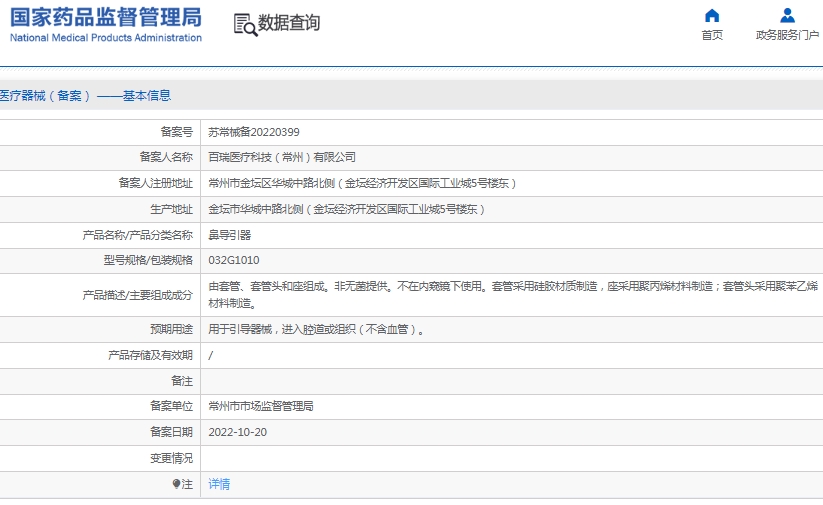Open the 详情 link in the 注 row
This screenshot has height=505, width=823.
tap(219, 484)
